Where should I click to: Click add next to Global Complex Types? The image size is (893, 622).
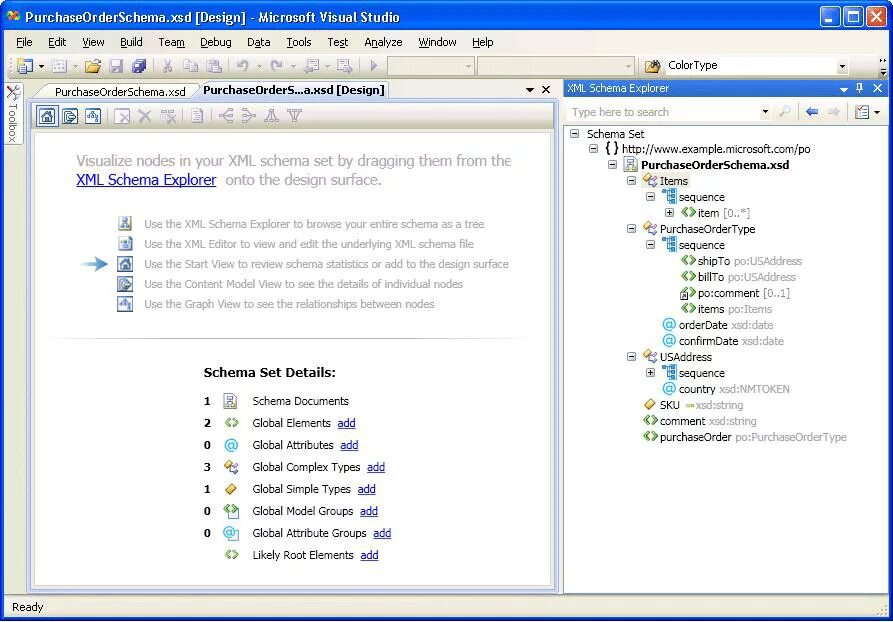coord(376,467)
